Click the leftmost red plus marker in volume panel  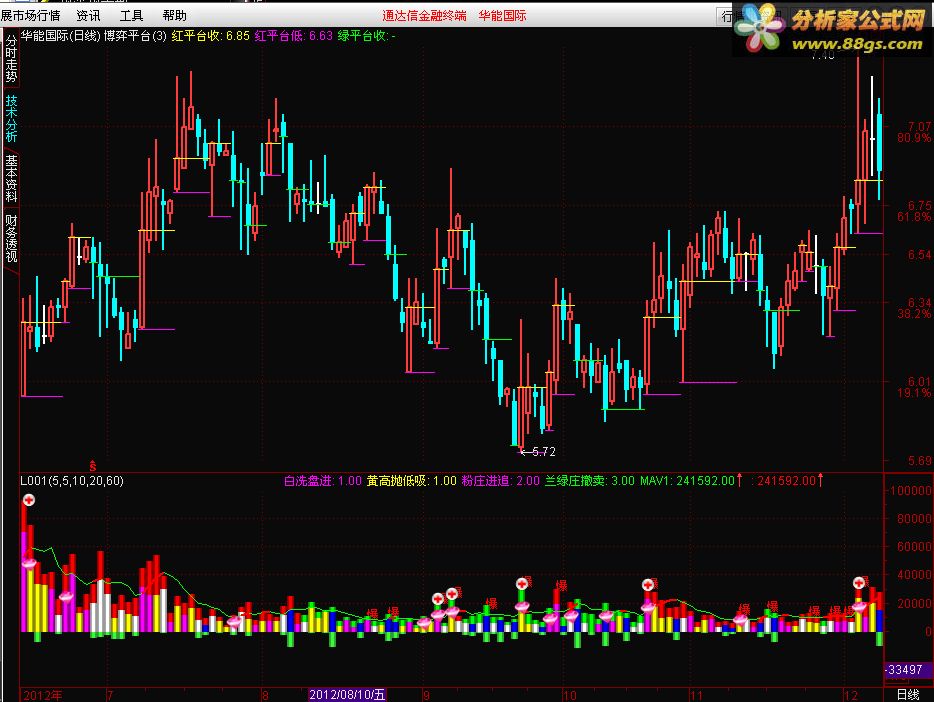coord(29,500)
